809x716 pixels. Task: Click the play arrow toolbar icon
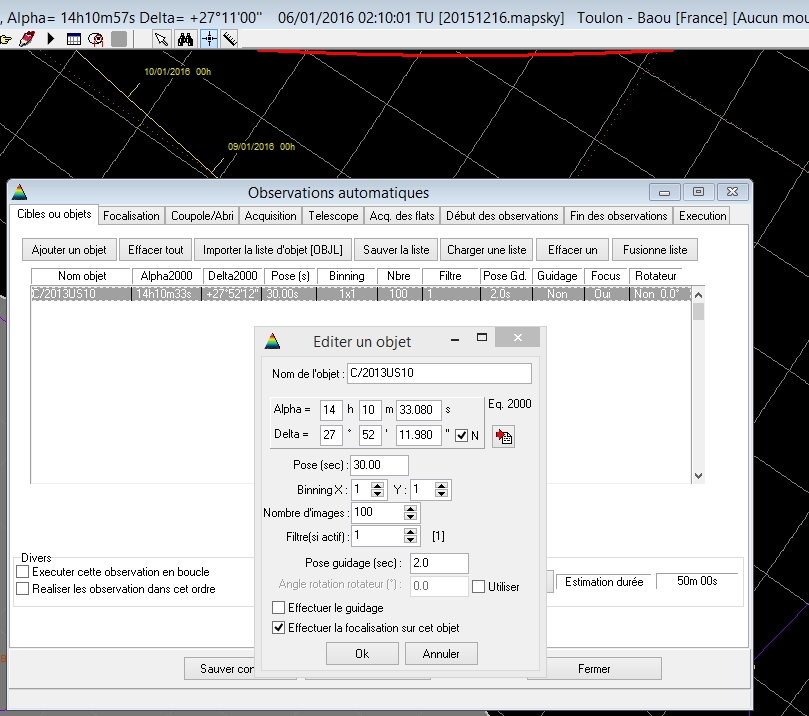click(51, 39)
